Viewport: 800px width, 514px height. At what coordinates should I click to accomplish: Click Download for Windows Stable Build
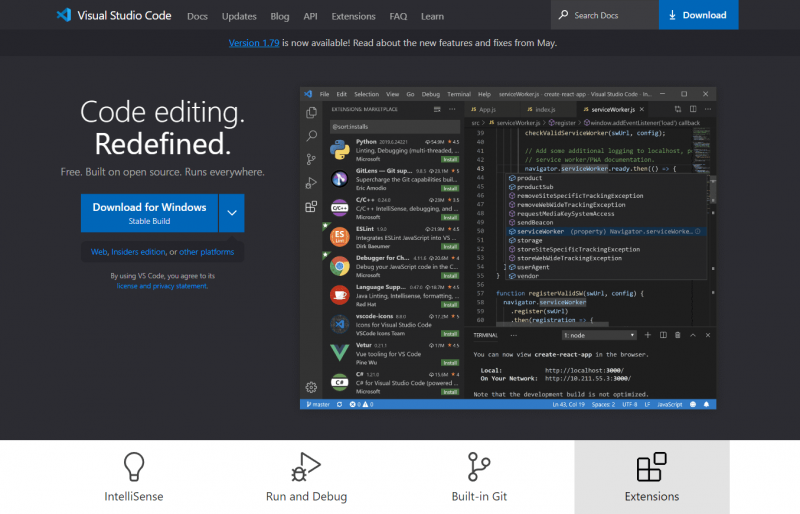[x=149, y=213]
